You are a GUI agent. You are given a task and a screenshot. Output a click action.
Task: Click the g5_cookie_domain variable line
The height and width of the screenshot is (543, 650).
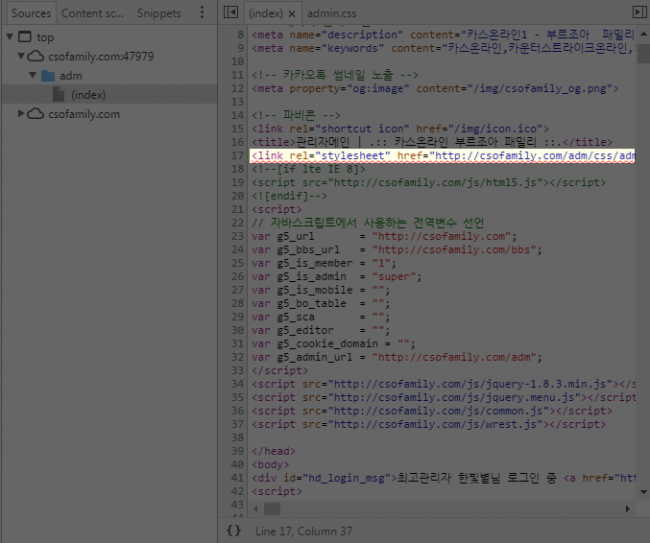333,344
